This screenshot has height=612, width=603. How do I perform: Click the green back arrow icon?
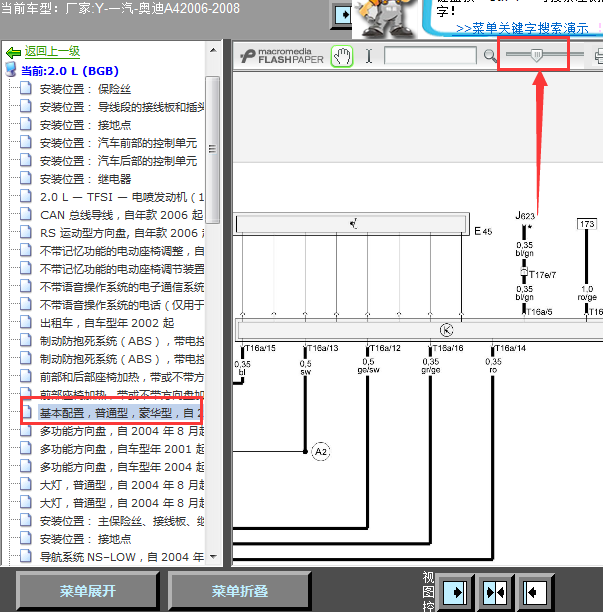point(13,52)
